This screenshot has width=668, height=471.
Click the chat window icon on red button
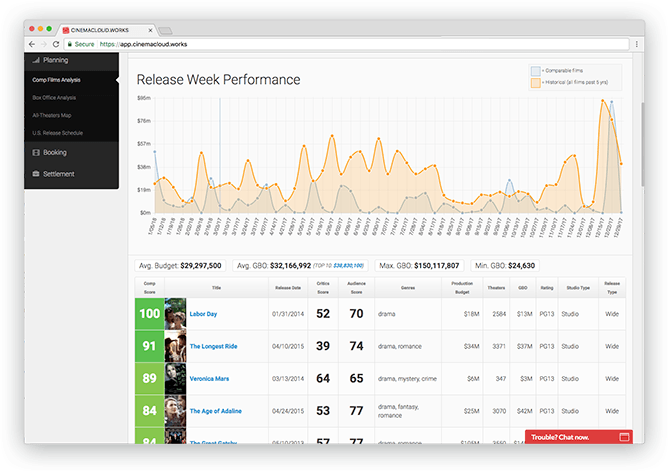click(x=624, y=437)
